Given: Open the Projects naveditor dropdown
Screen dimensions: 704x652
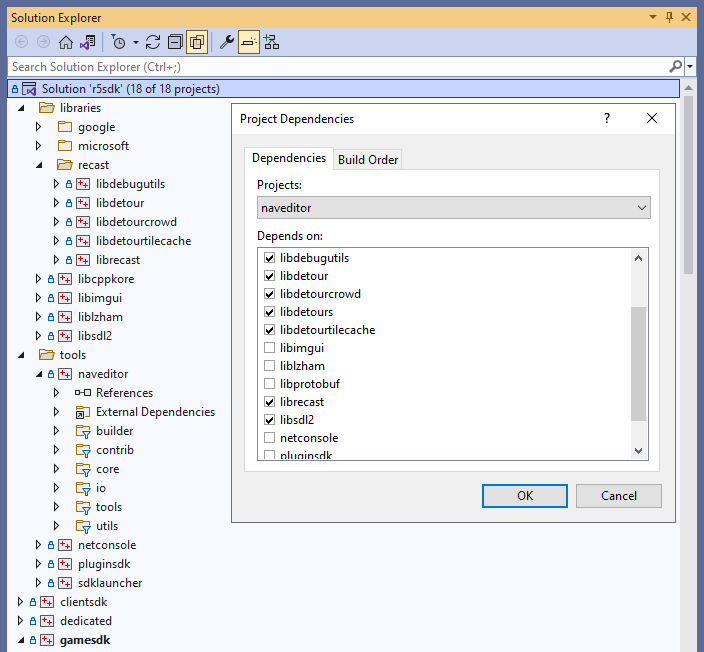Looking at the screenshot, I should click(x=453, y=207).
